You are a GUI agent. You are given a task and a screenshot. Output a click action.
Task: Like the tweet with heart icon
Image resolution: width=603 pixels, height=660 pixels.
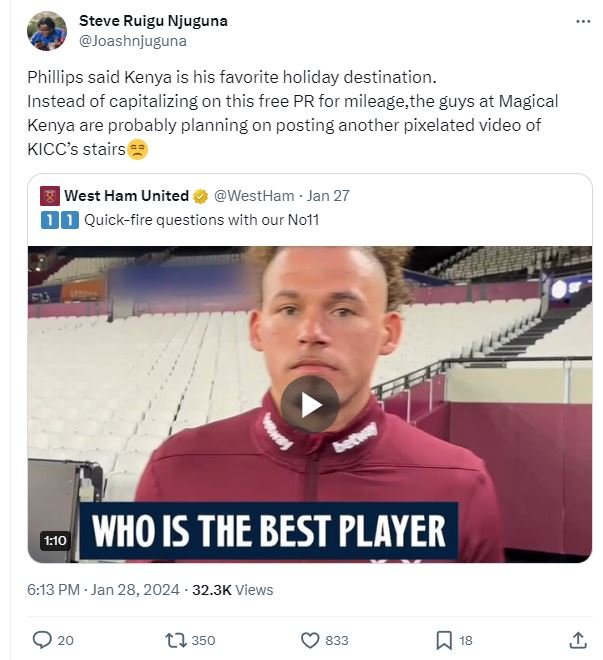coord(311,640)
